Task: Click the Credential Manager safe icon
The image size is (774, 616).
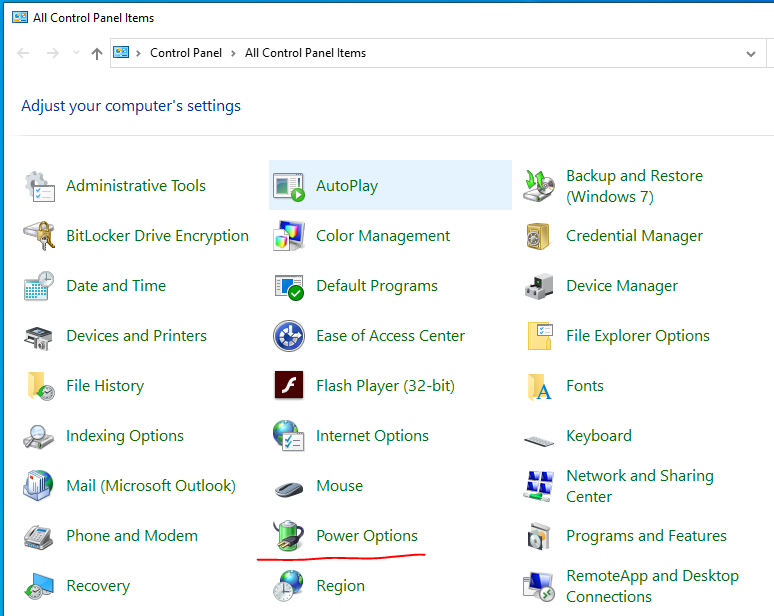Action: [538, 236]
